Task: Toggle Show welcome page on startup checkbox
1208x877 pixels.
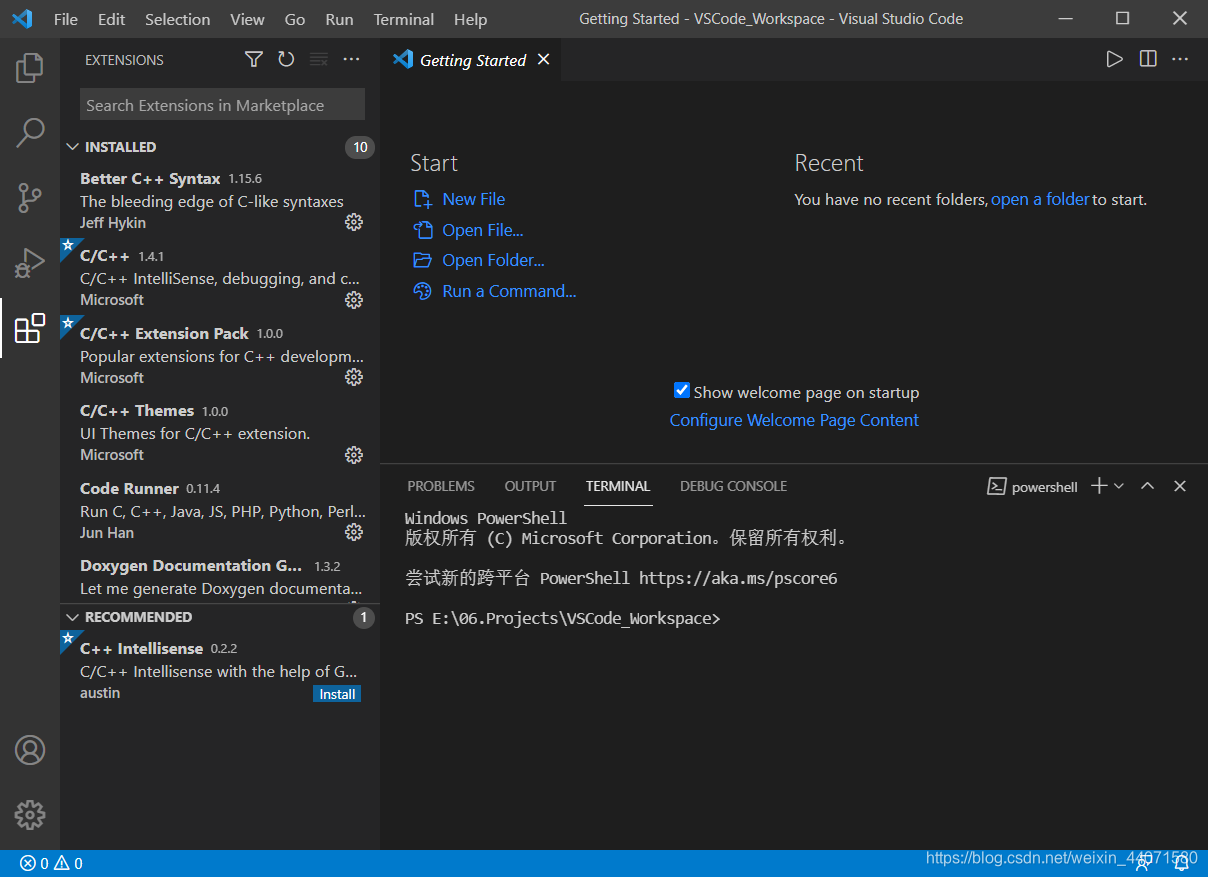Action: tap(682, 391)
